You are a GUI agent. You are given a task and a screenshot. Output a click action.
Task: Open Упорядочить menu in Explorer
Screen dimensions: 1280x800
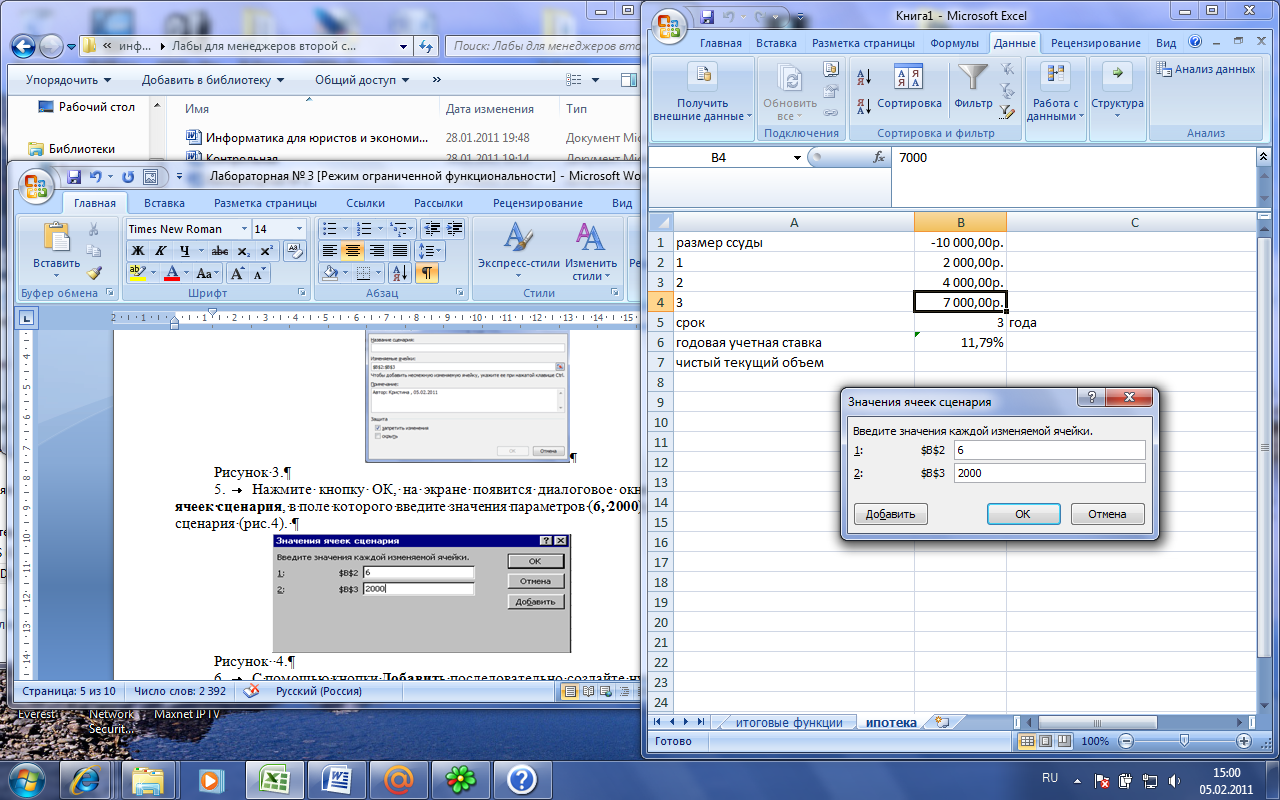tap(69, 80)
